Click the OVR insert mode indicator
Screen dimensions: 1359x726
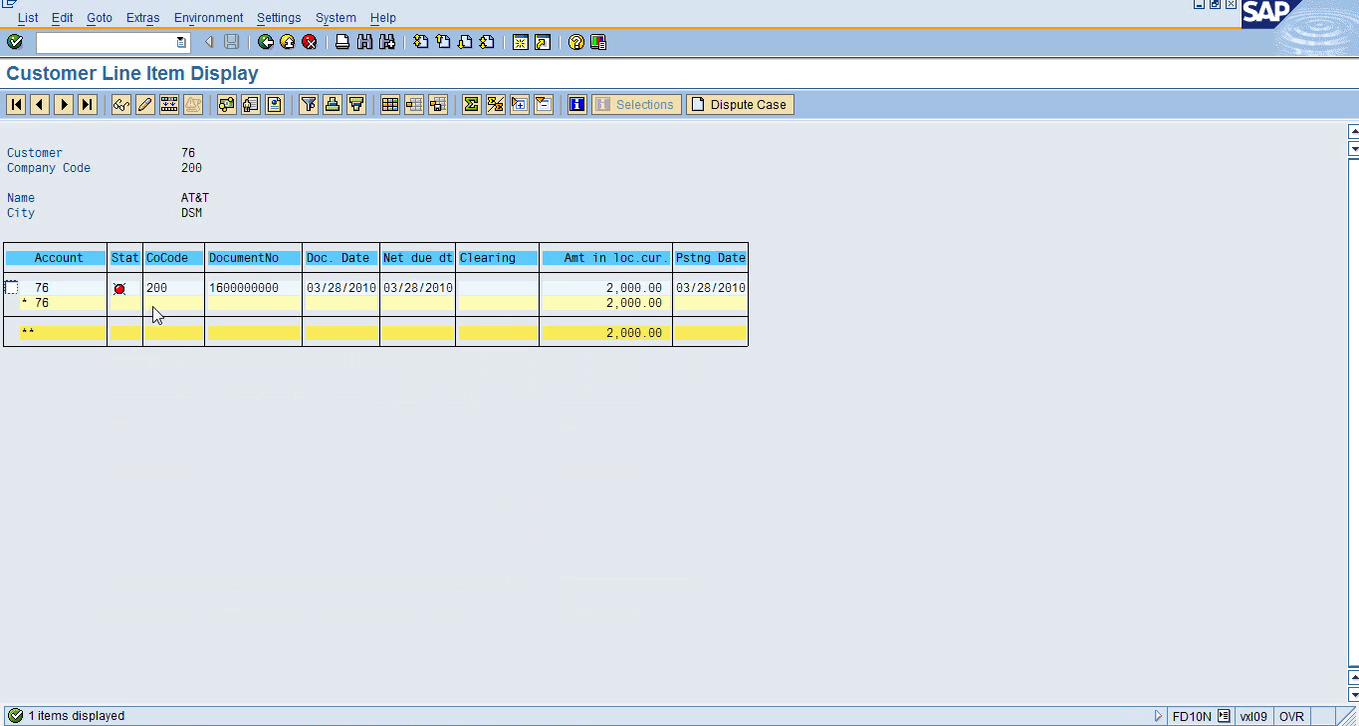point(1292,716)
